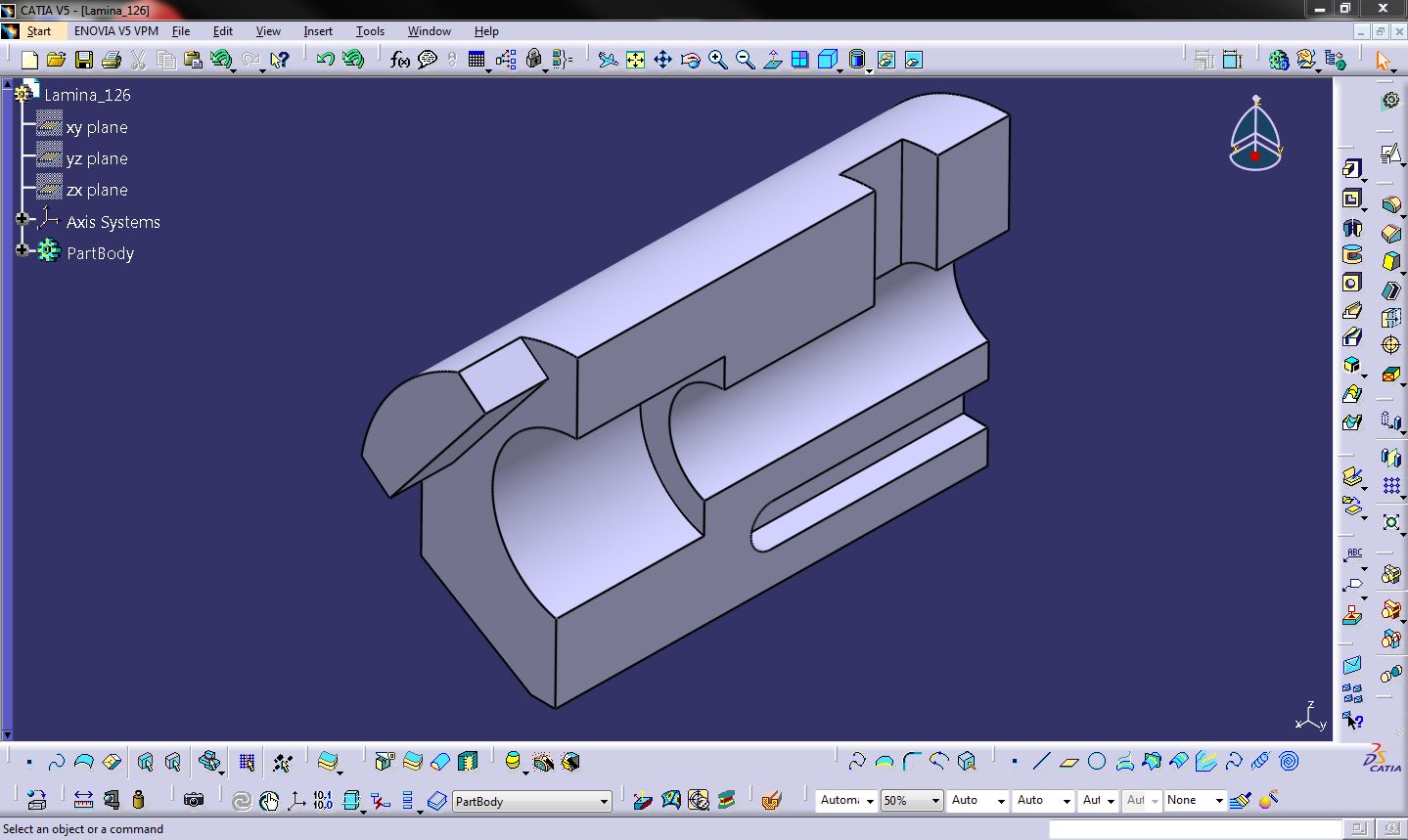Click the Measure Between ruler icon
Image resolution: width=1408 pixels, height=840 pixels.
[x=83, y=800]
